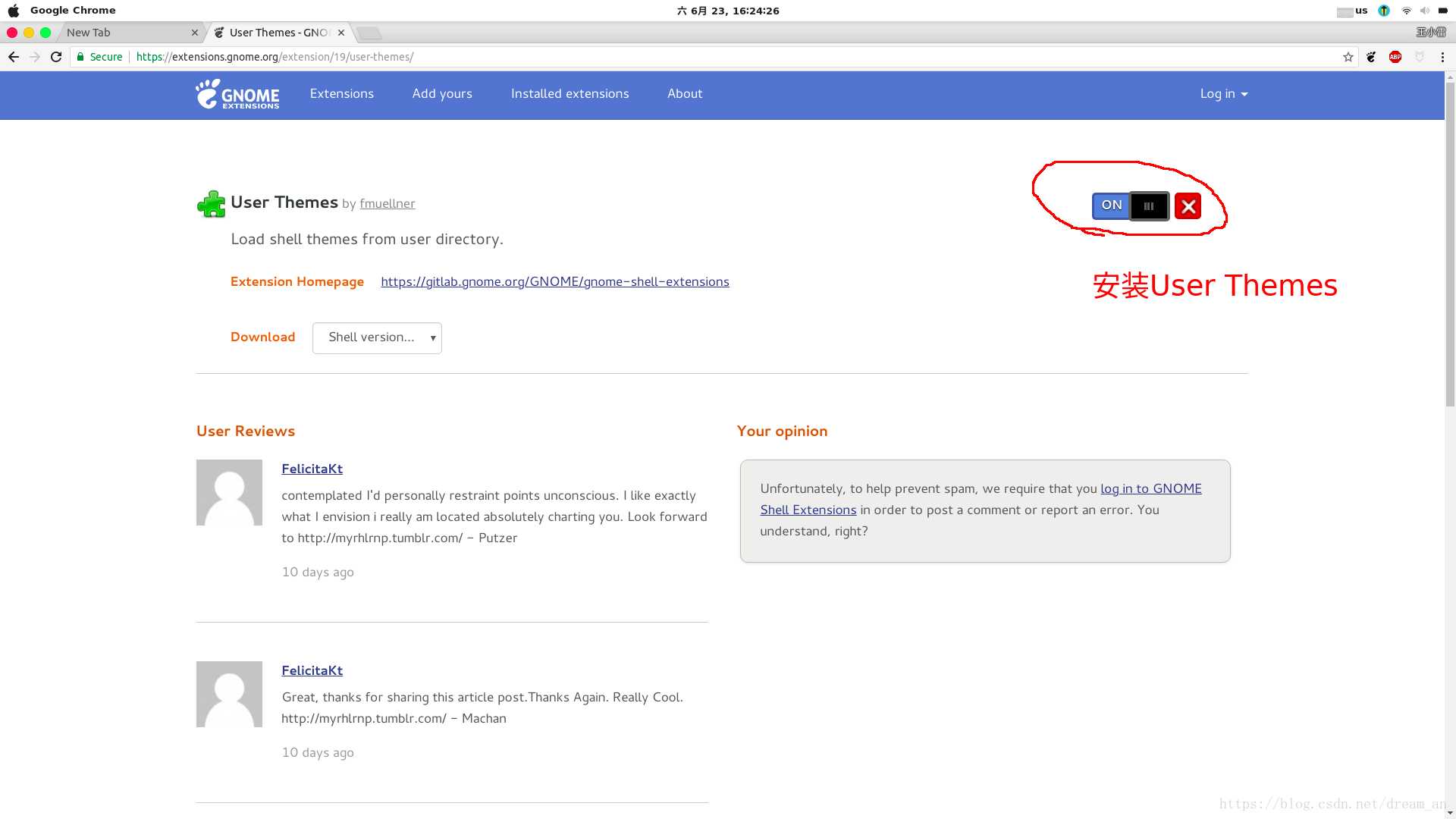Click first FelicitaKt avatar image
The width and height of the screenshot is (1456, 819).
229,493
